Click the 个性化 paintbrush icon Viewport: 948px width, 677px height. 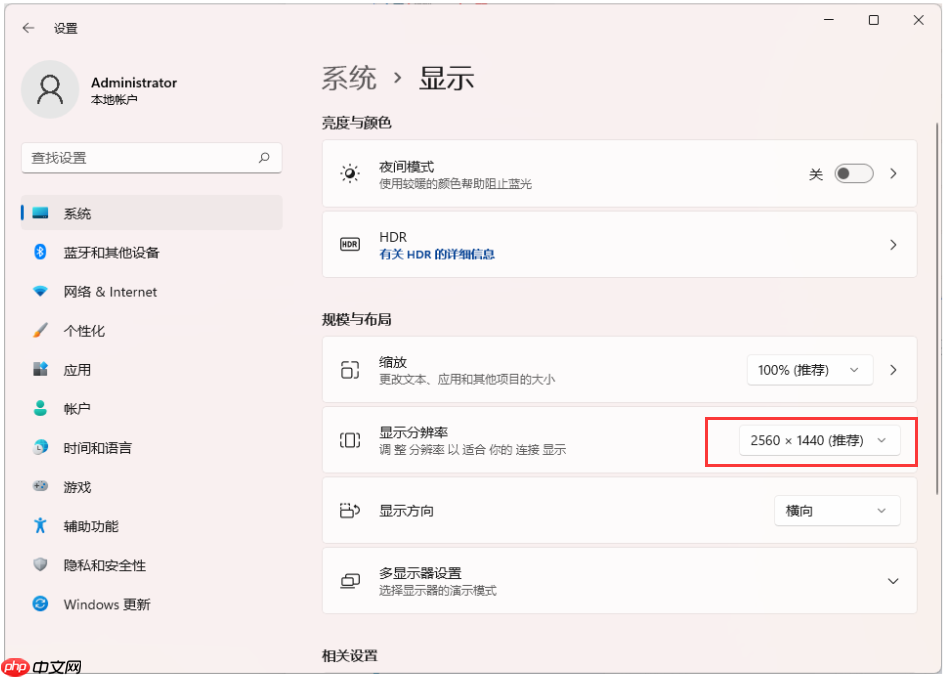(x=40, y=331)
